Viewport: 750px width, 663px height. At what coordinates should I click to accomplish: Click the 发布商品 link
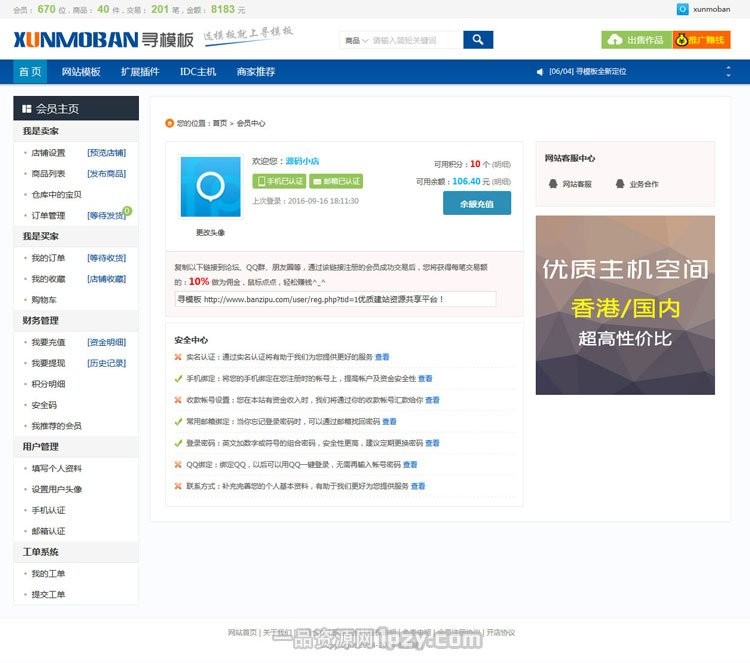click(x=107, y=174)
